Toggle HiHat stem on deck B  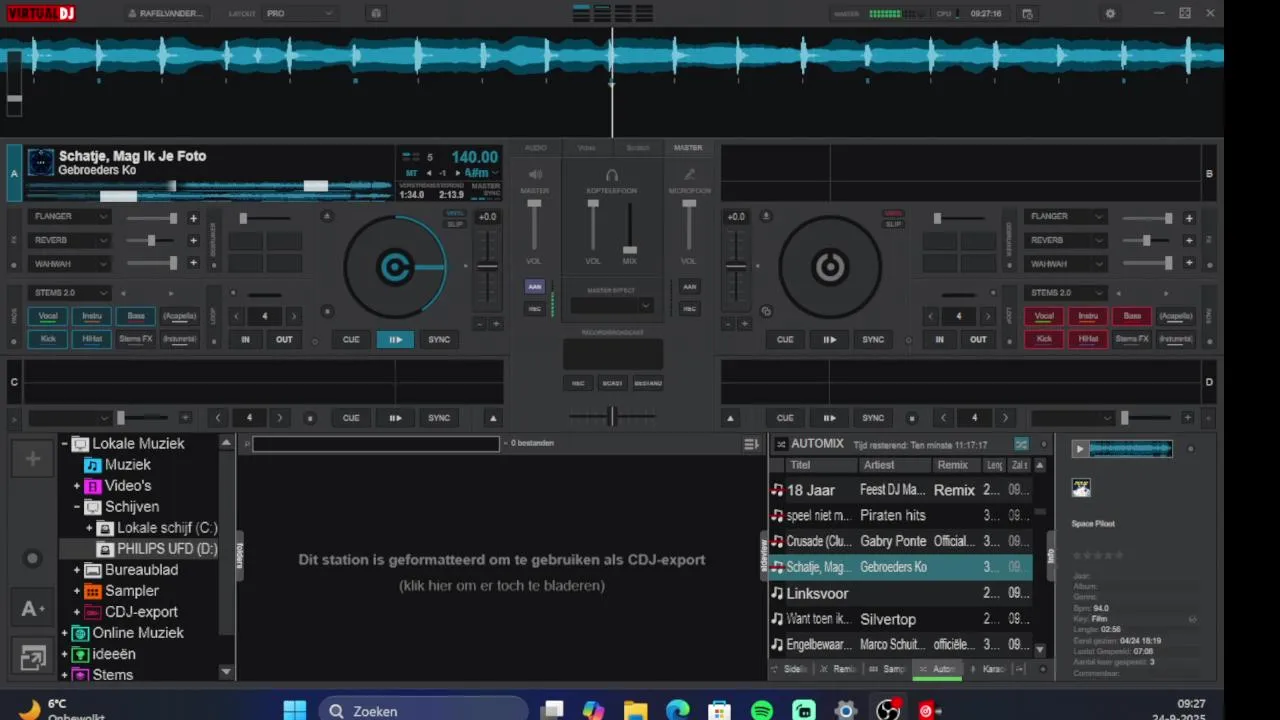pyautogui.click(x=1088, y=339)
